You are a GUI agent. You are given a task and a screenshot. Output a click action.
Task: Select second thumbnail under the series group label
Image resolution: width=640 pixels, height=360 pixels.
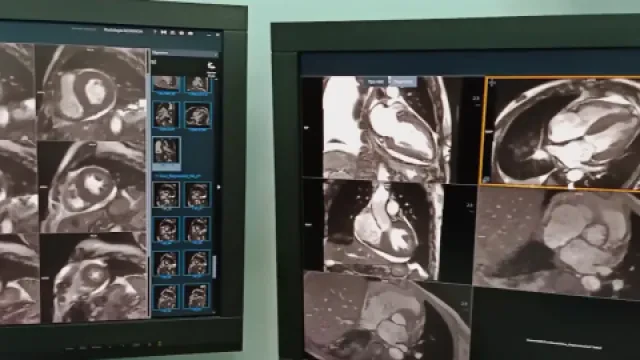198,195
